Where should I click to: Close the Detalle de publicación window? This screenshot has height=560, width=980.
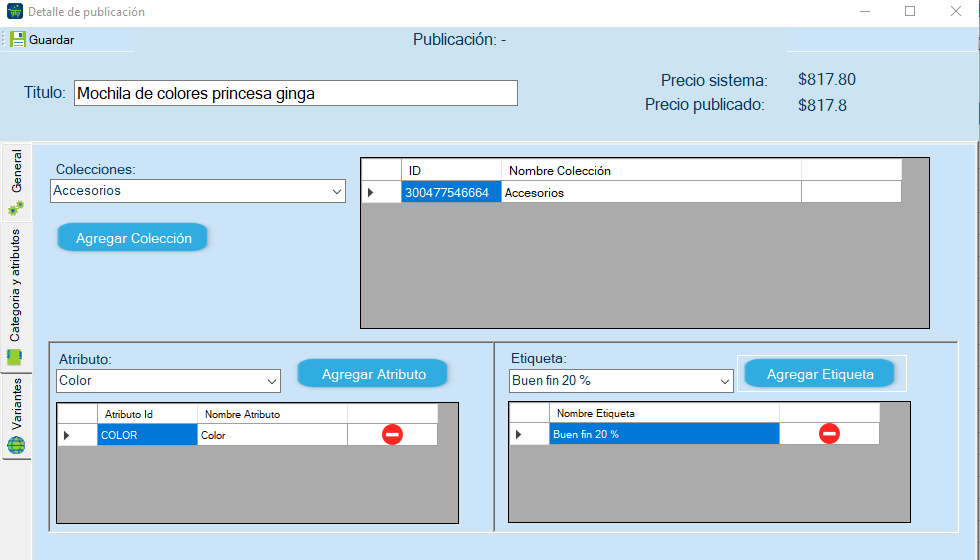coord(956,11)
